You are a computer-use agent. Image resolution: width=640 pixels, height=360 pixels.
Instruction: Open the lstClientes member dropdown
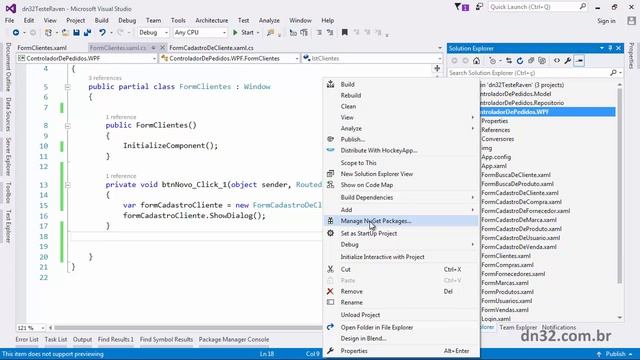(371, 58)
